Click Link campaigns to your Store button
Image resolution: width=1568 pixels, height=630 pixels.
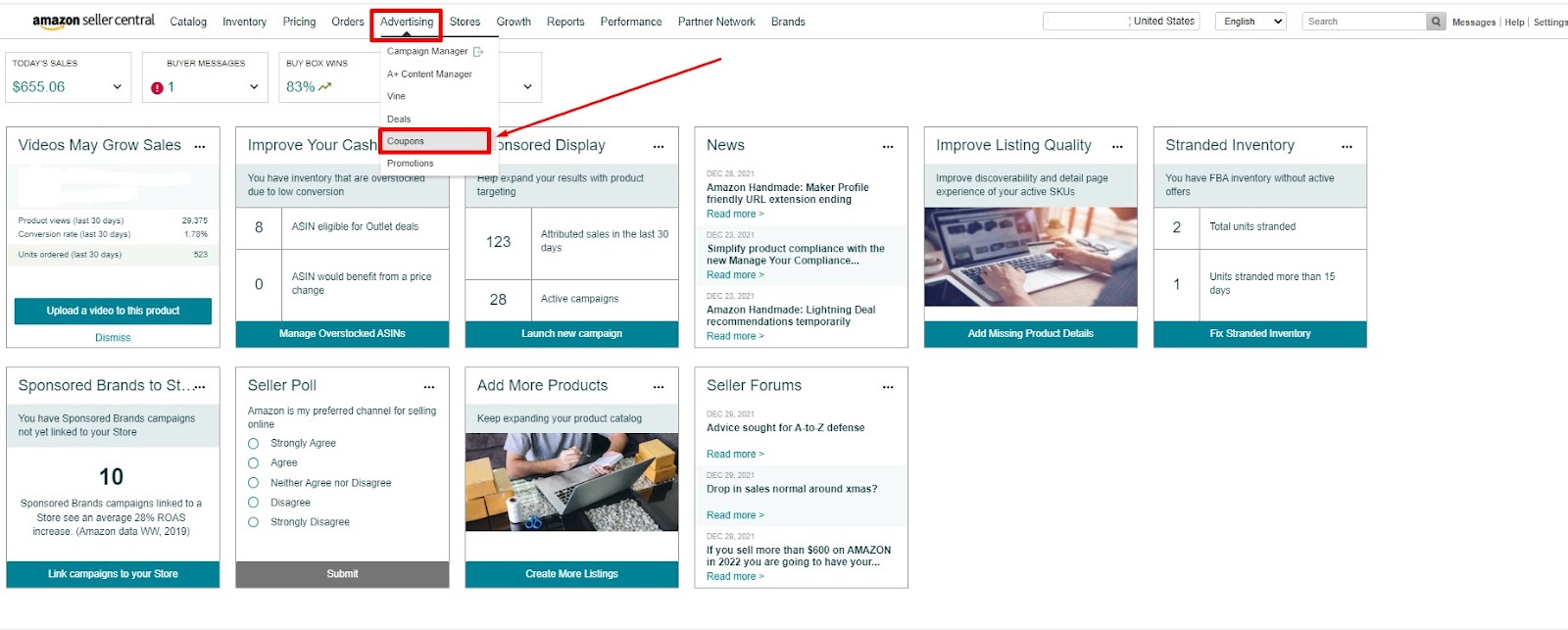113,574
